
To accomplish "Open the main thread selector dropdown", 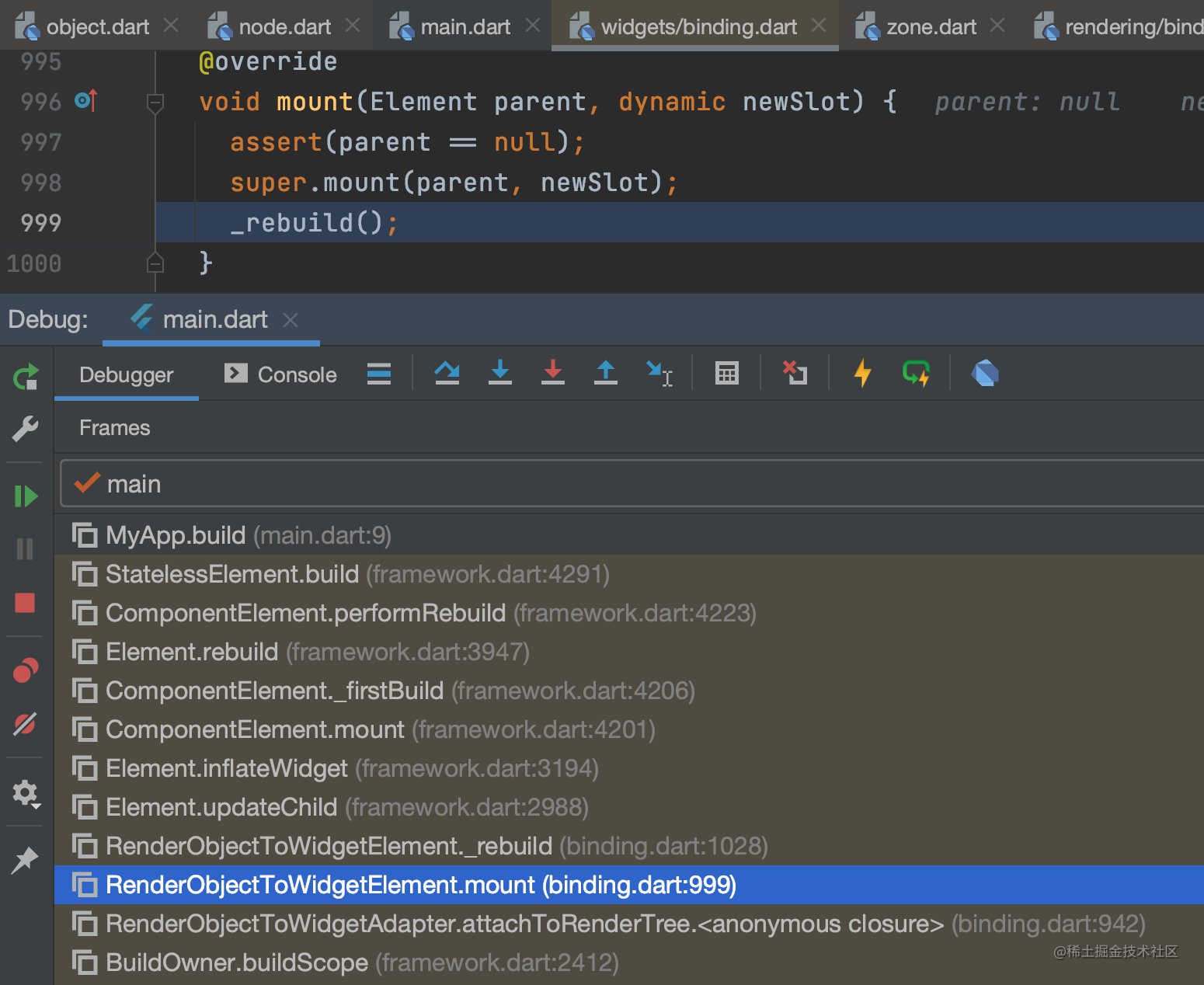I will click(632, 484).
